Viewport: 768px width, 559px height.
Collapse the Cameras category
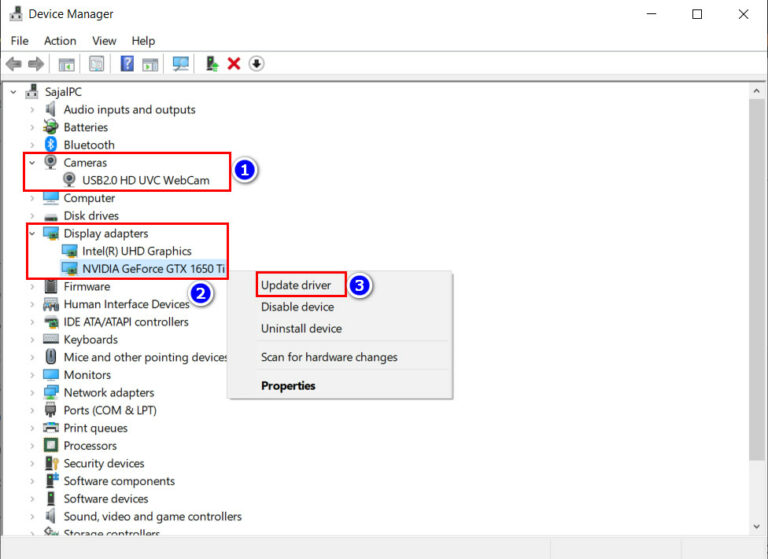(x=32, y=162)
